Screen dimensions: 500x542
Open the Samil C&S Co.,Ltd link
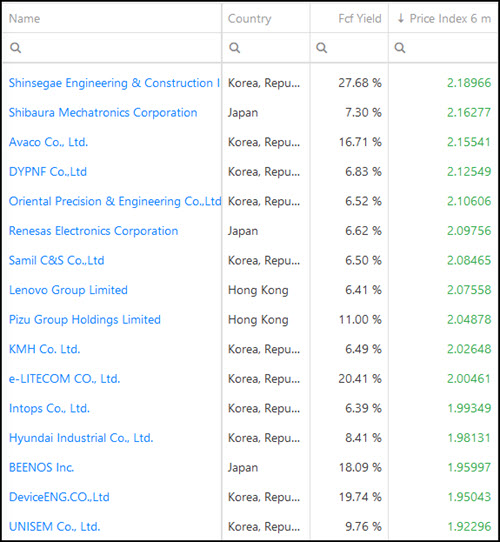[x=56, y=260]
